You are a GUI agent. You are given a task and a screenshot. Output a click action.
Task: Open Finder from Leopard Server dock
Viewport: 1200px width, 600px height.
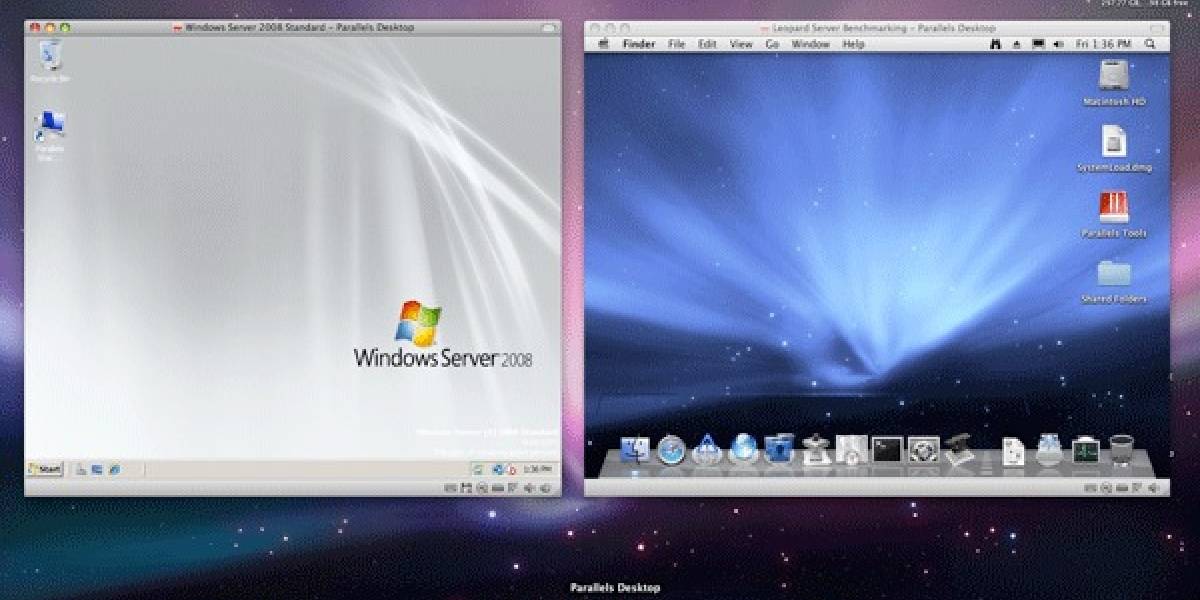click(x=636, y=450)
